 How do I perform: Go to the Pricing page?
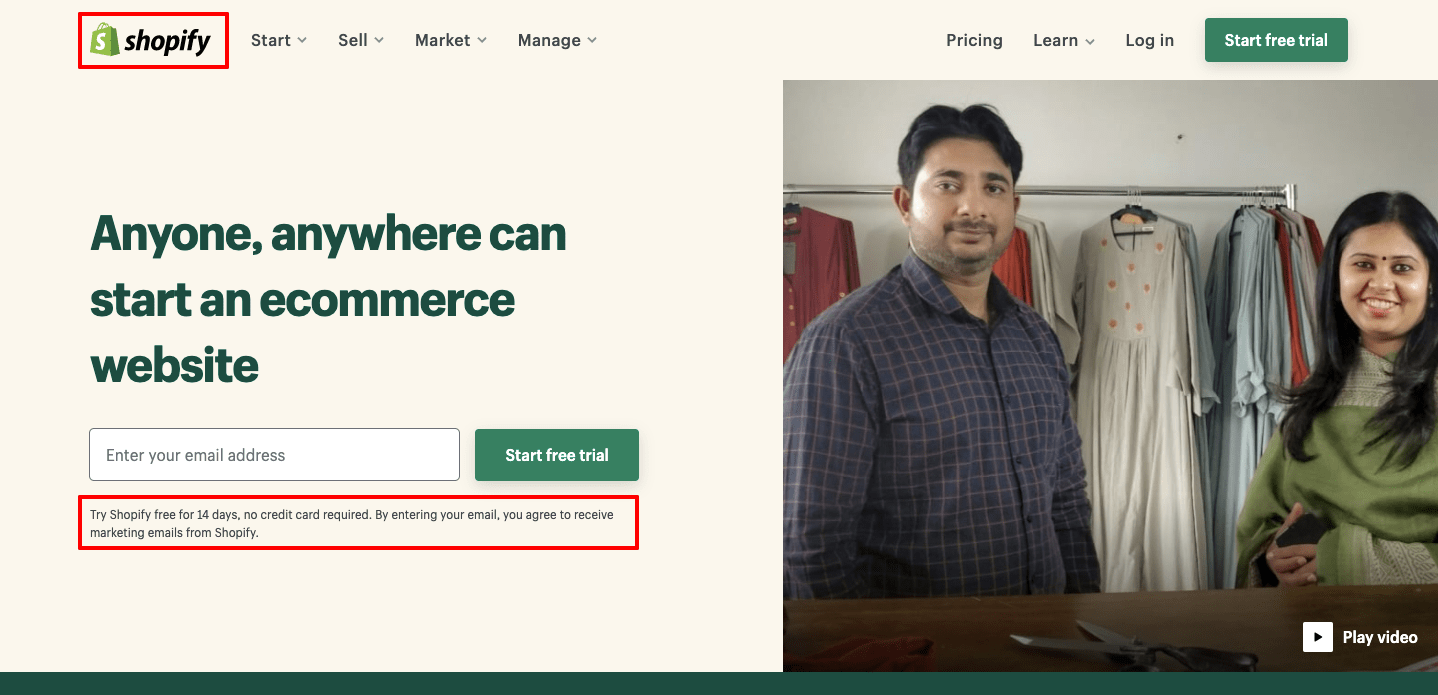point(974,40)
